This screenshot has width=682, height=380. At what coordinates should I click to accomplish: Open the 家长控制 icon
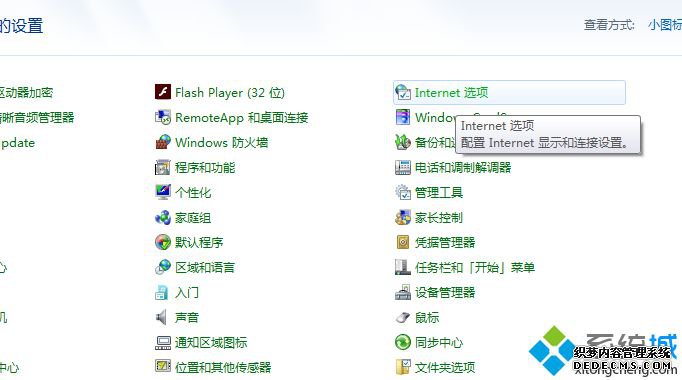click(x=403, y=217)
